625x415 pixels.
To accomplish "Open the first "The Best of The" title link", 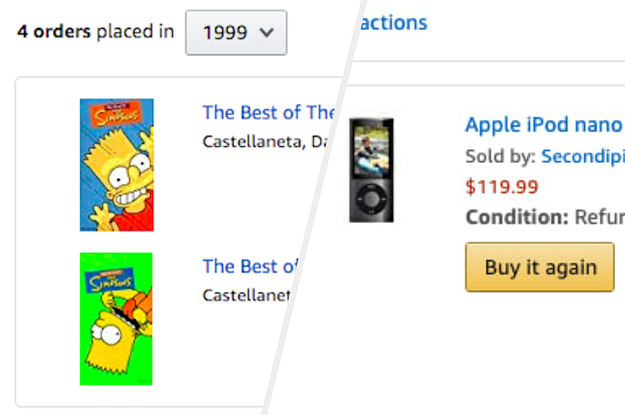I will click(x=268, y=112).
